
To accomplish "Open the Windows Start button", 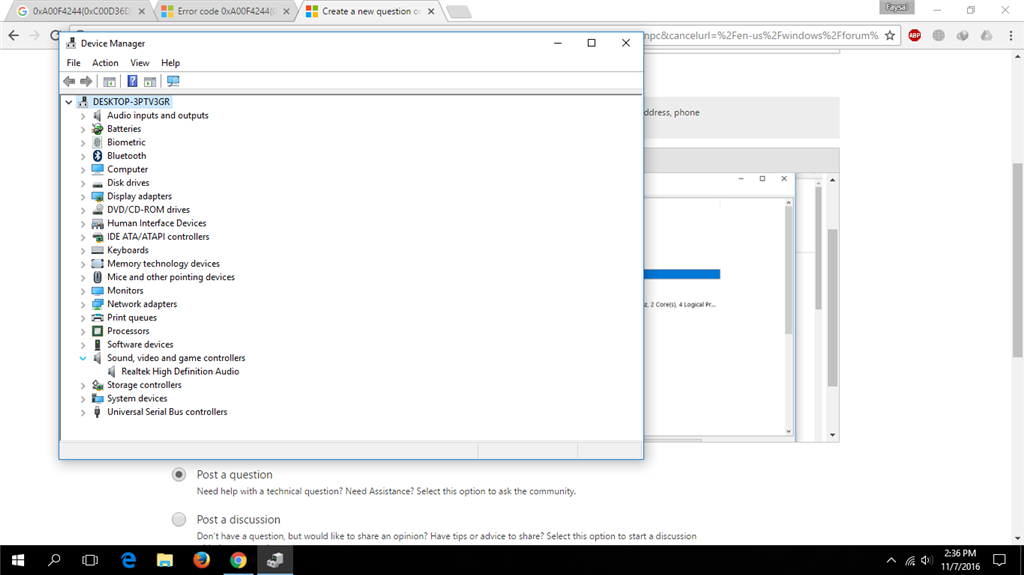I will click(x=18, y=560).
